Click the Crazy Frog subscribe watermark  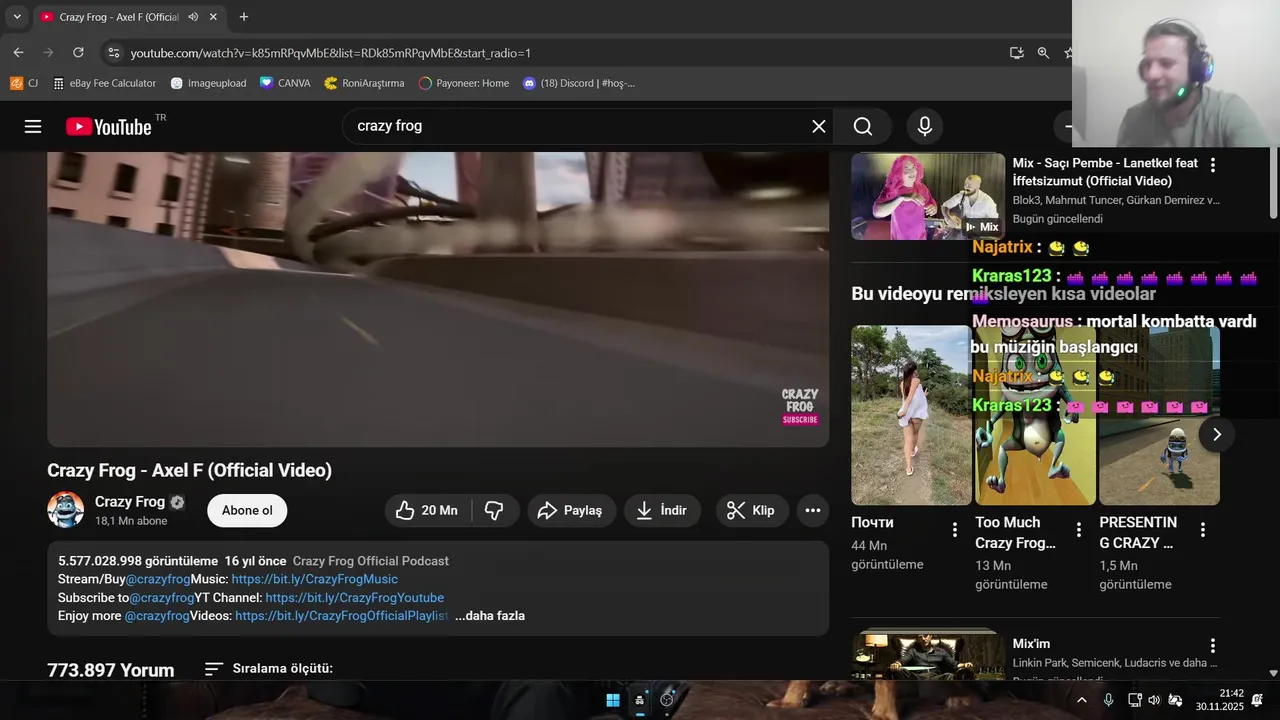pos(800,407)
